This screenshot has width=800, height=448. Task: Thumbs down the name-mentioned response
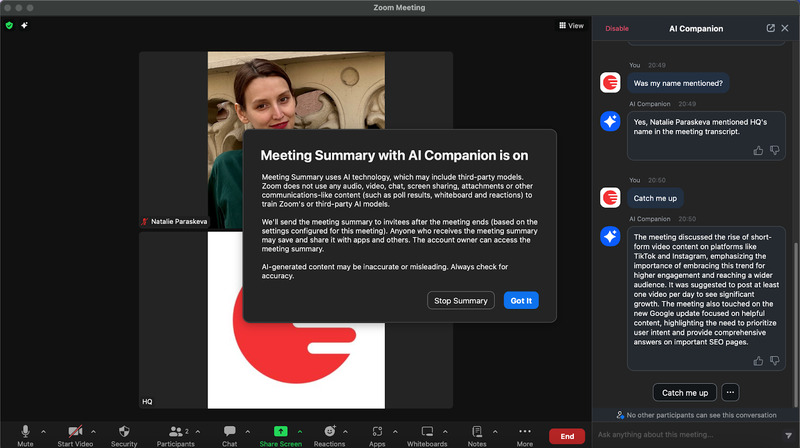[x=774, y=151]
